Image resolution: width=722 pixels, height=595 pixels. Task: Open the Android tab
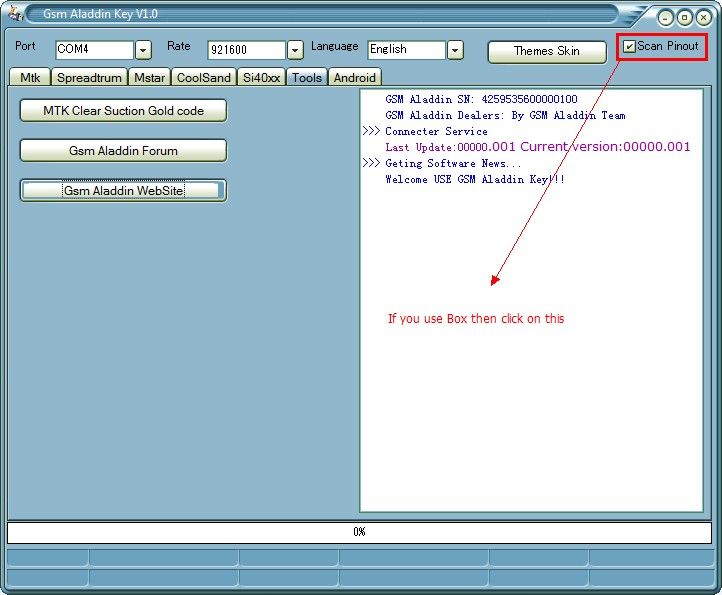[355, 77]
